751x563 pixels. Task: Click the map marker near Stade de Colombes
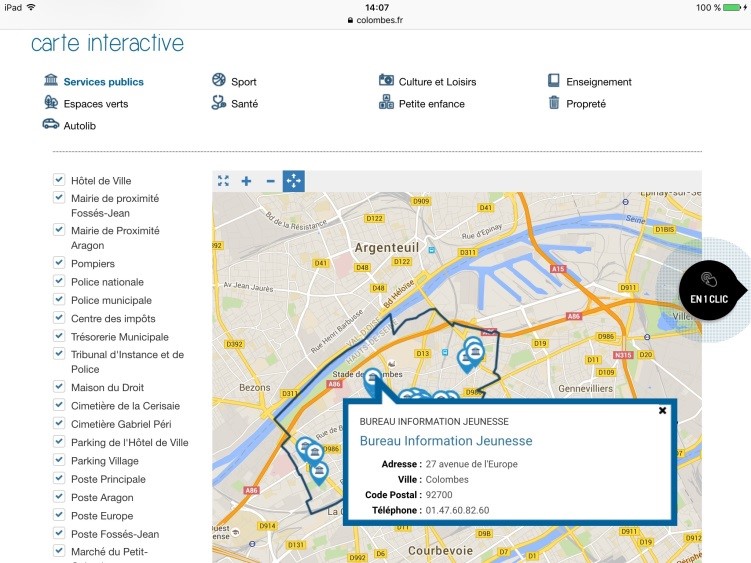373,379
